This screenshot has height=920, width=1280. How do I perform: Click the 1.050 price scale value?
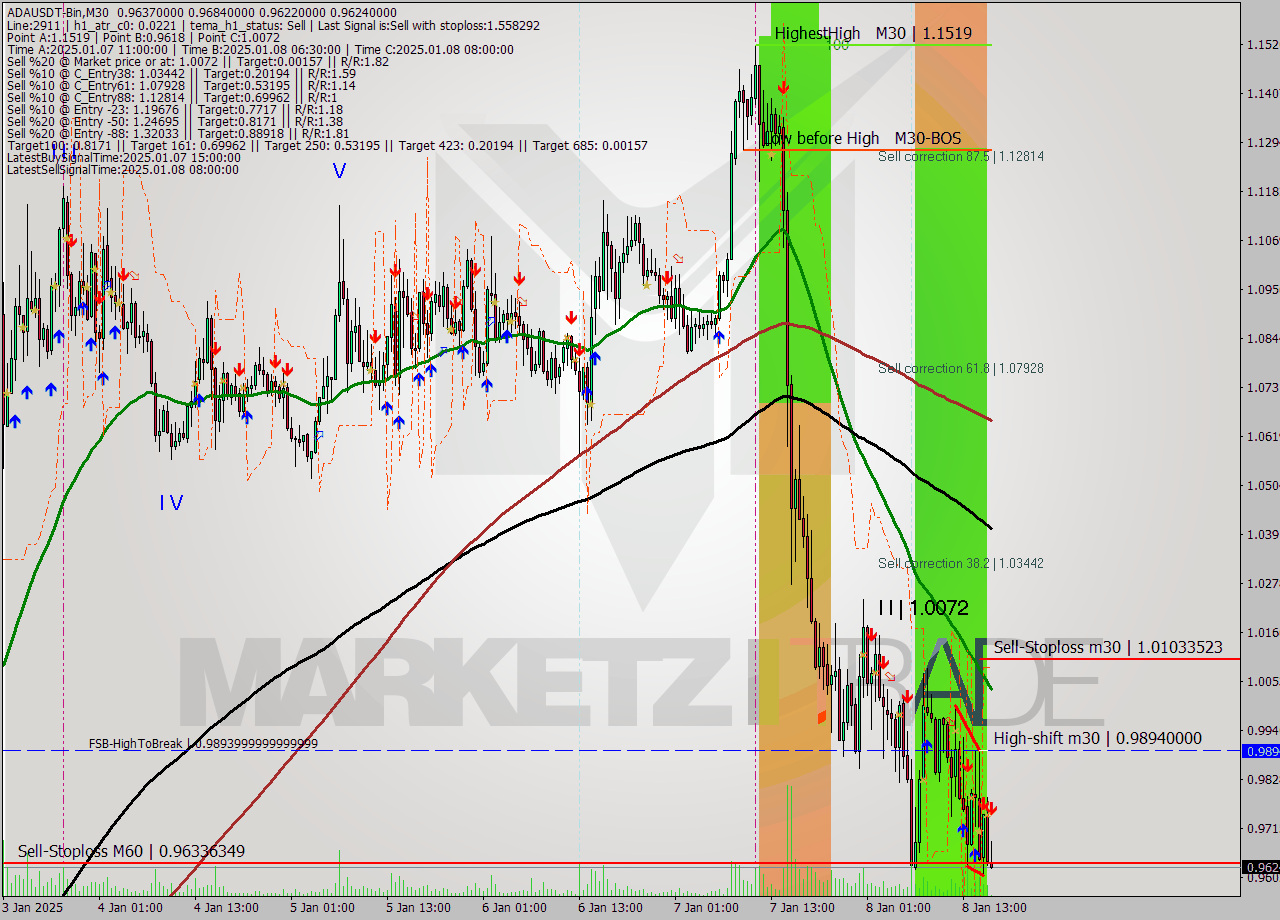(1262, 486)
